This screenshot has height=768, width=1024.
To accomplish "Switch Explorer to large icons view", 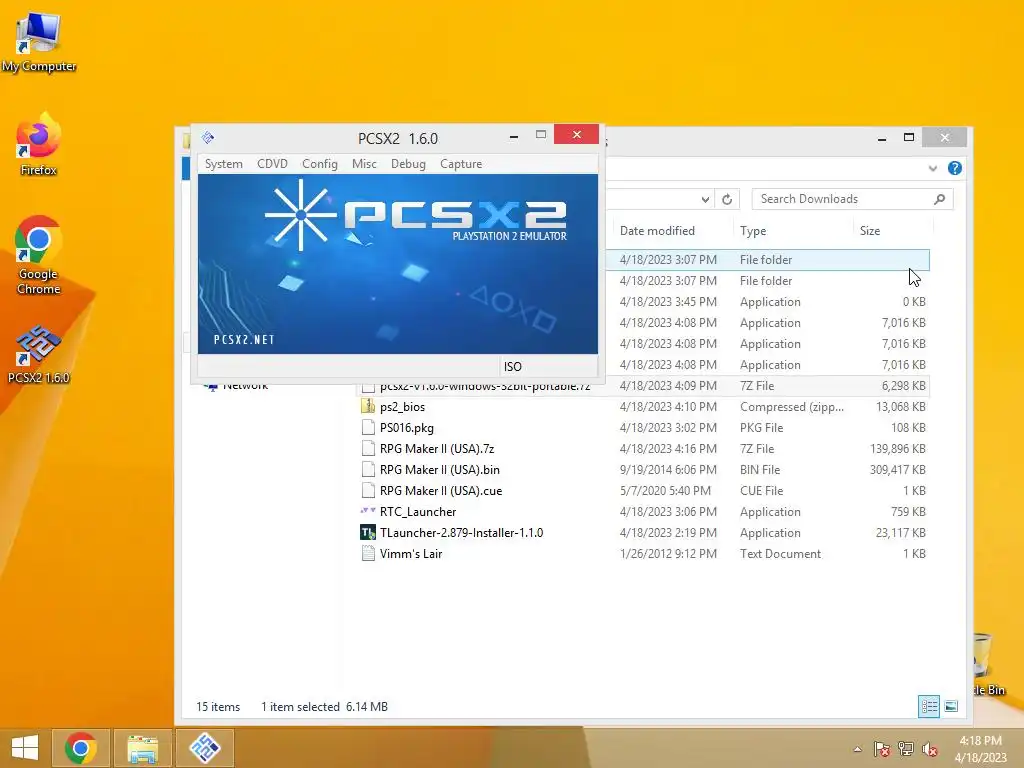I will pyautogui.click(x=952, y=706).
